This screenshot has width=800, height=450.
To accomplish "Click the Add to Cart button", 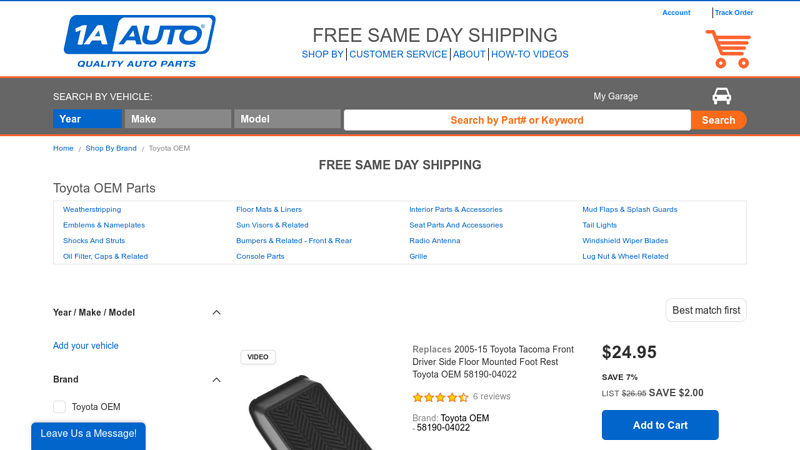I will (660, 425).
